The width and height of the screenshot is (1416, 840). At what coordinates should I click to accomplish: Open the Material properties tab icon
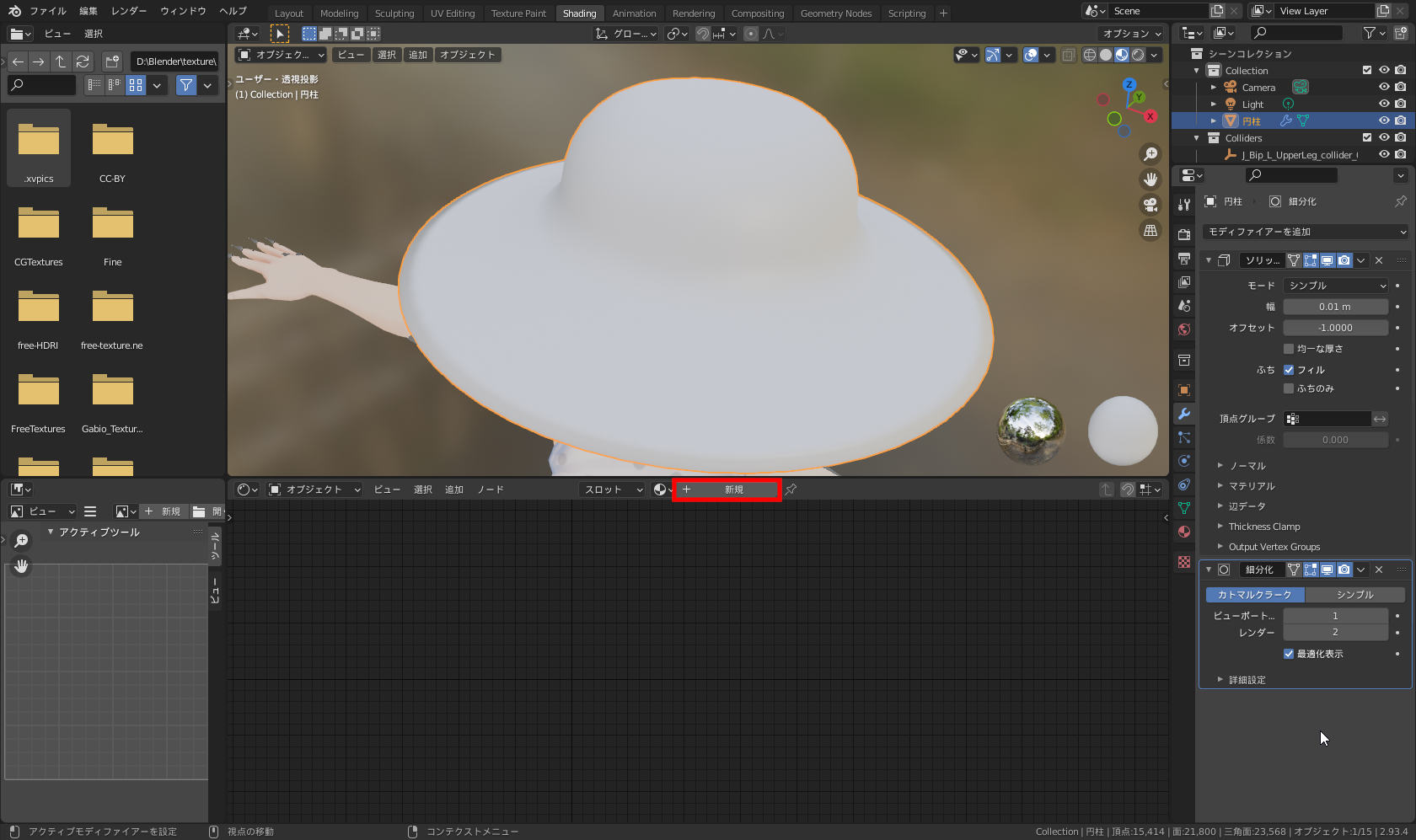point(1184,532)
